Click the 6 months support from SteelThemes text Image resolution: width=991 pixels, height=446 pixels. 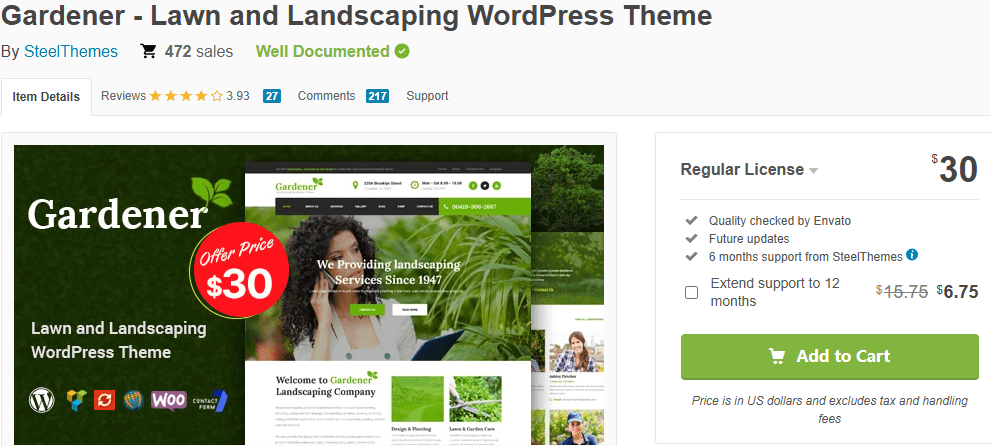pos(805,256)
